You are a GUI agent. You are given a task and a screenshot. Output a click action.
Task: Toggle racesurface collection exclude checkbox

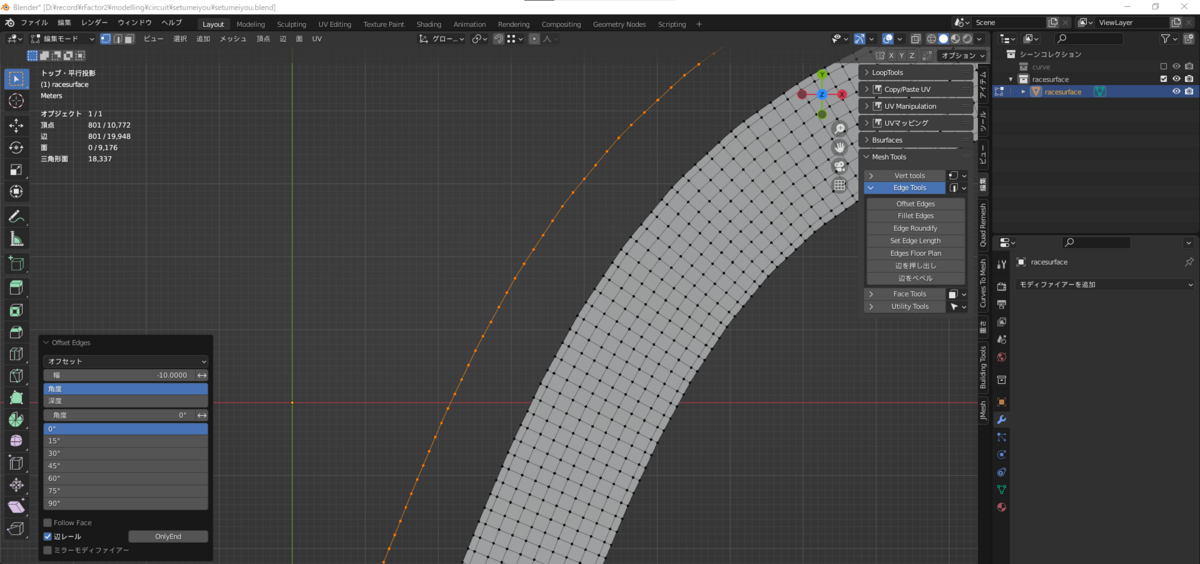pyautogui.click(x=1163, y=78)
